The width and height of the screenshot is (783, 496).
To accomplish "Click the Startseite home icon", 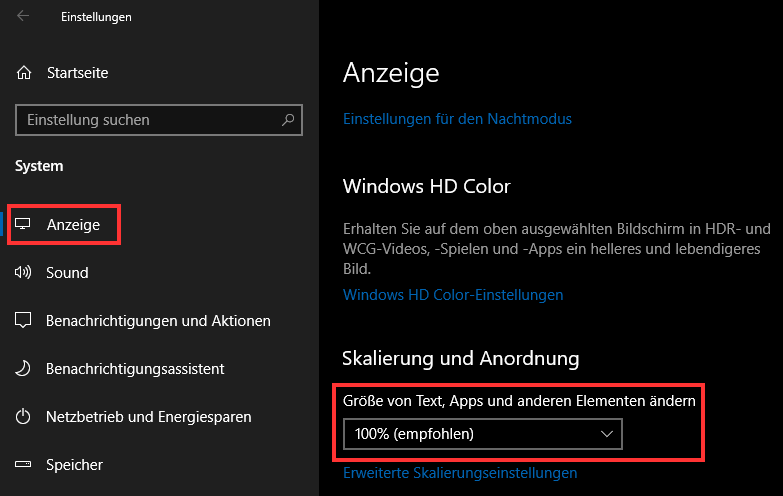I will point(23,73).
